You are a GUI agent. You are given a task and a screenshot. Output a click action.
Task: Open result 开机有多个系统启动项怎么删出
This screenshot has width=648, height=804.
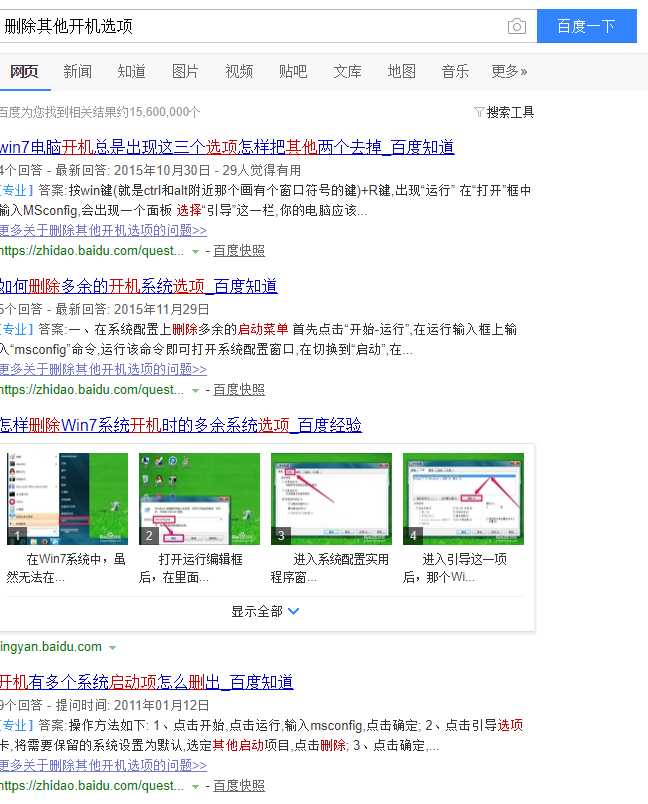point(147,682)
